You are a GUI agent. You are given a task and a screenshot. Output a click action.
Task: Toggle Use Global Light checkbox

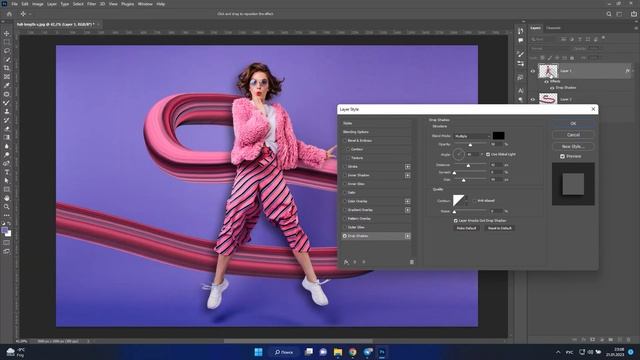pyautogui.click(x=488, y=154)
